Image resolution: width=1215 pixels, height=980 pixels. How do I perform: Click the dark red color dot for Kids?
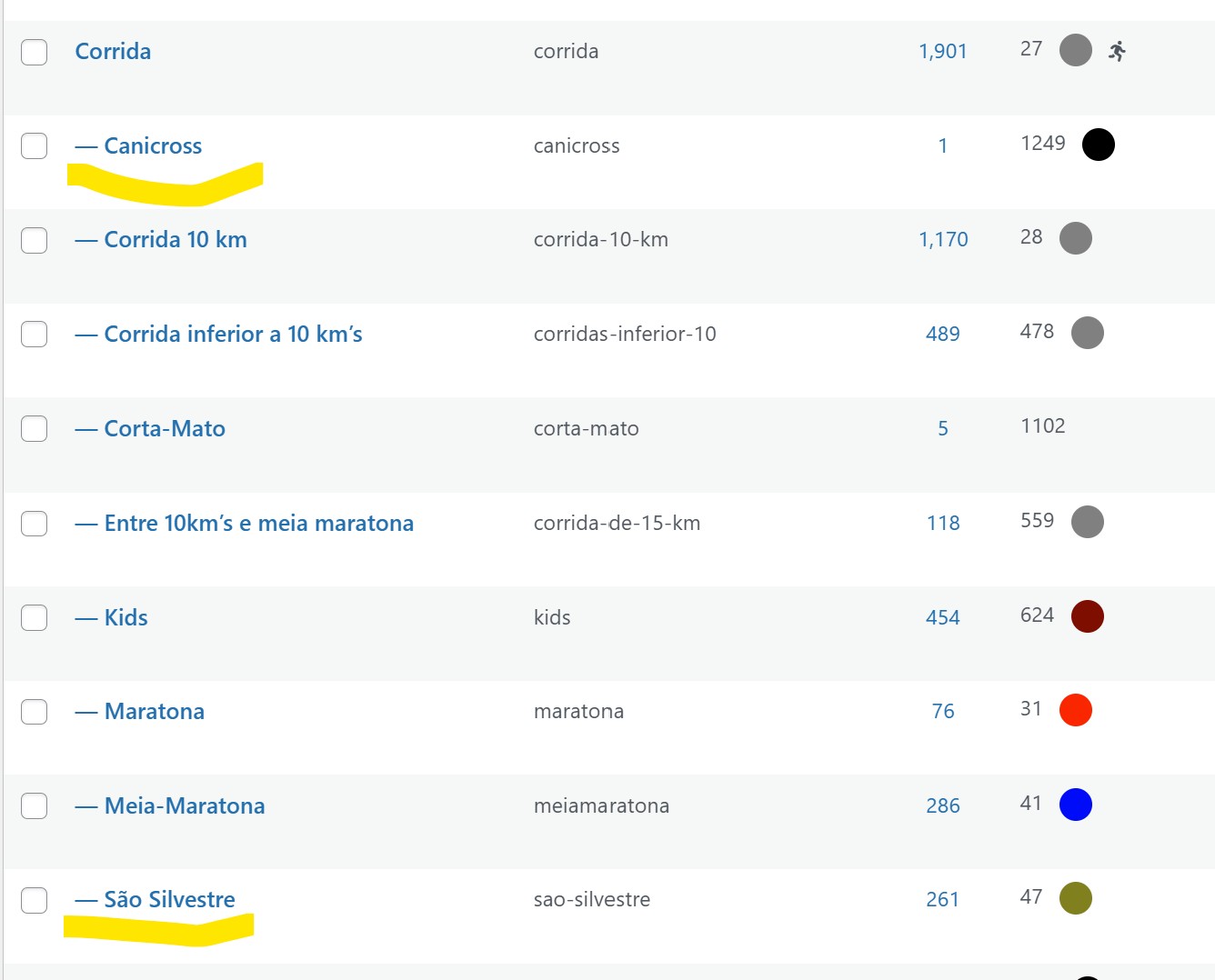coord(1088,616)
